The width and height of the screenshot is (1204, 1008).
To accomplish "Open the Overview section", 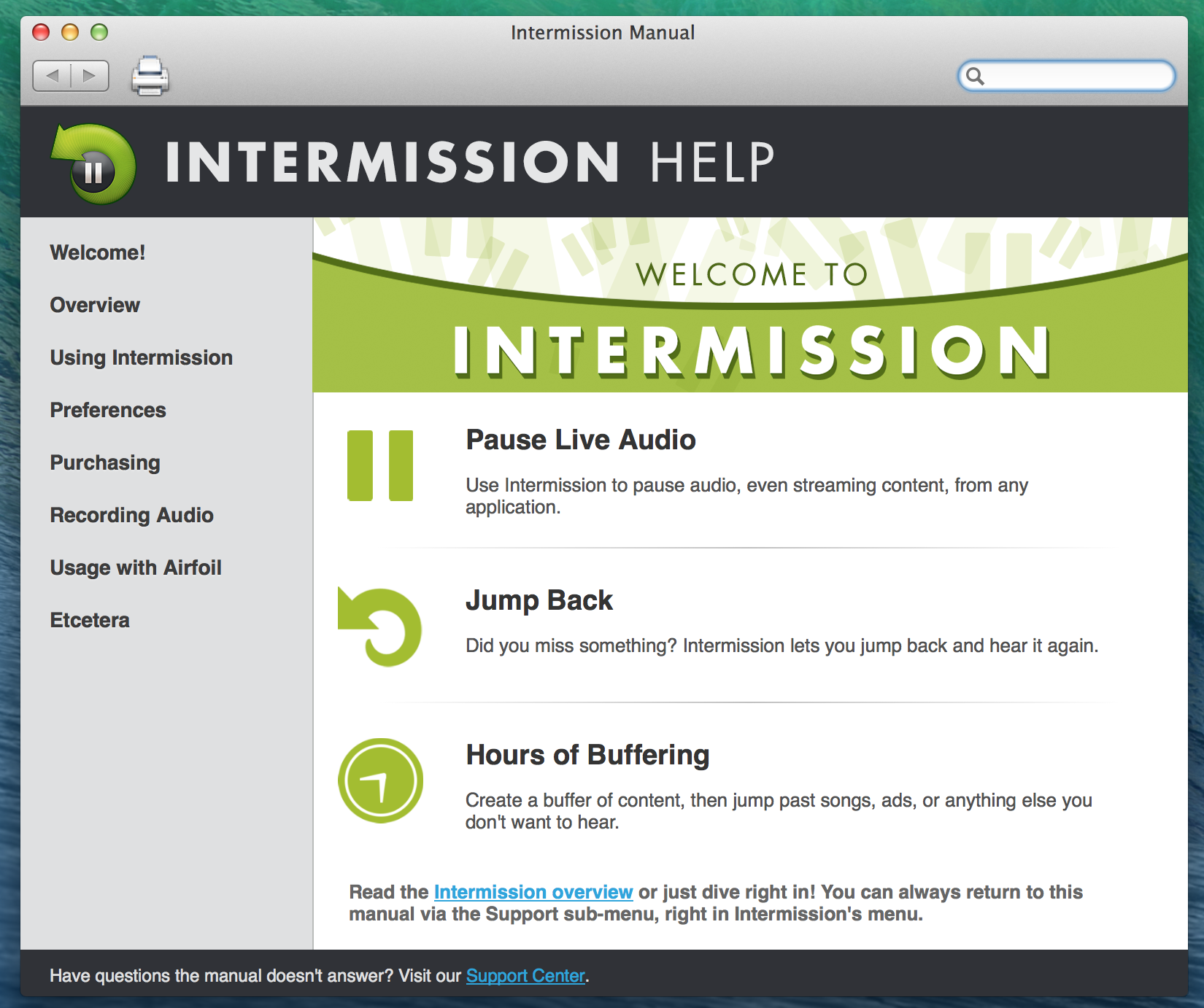I will [95, 305].
